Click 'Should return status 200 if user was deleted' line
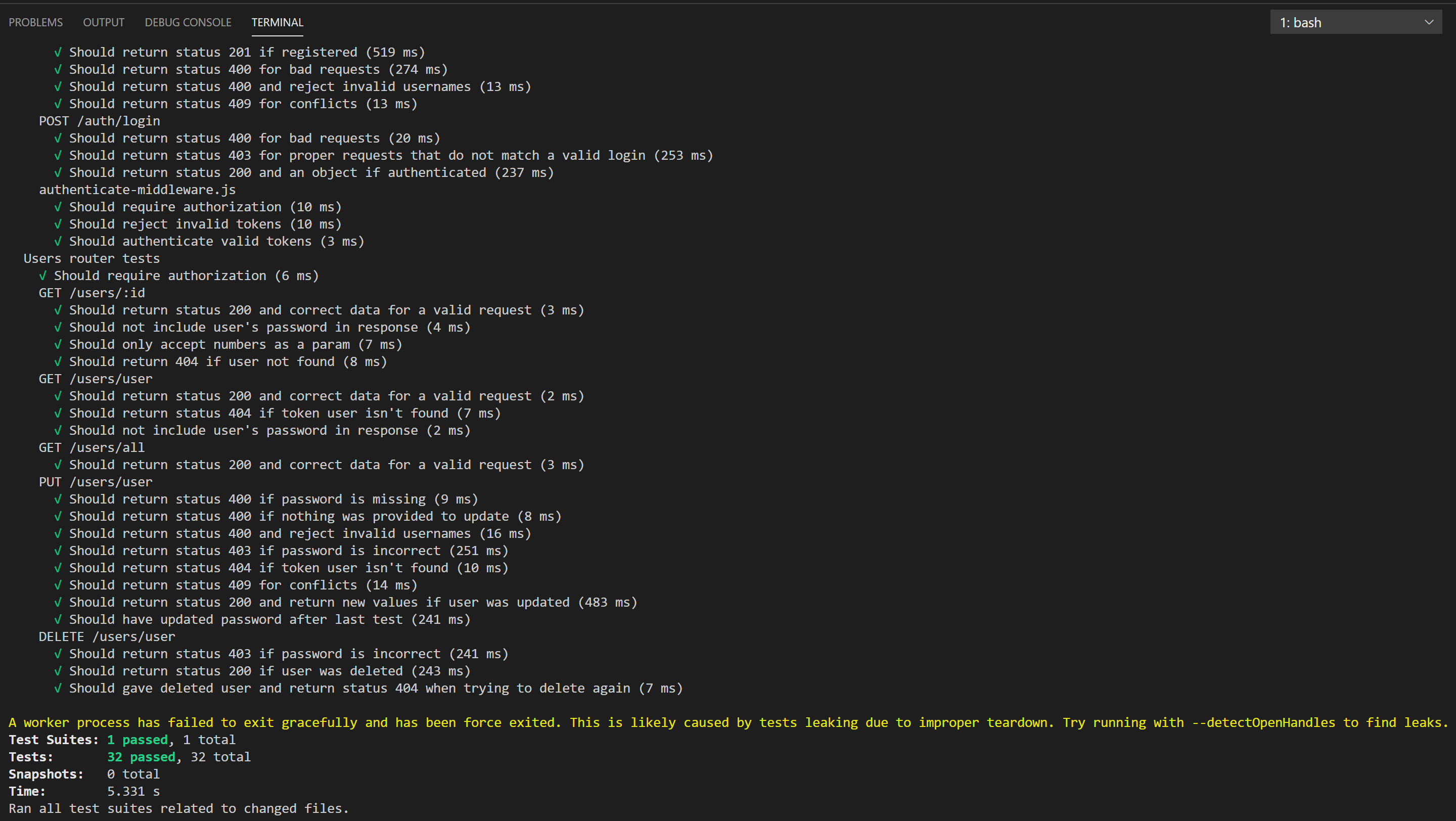 point(262,671)
